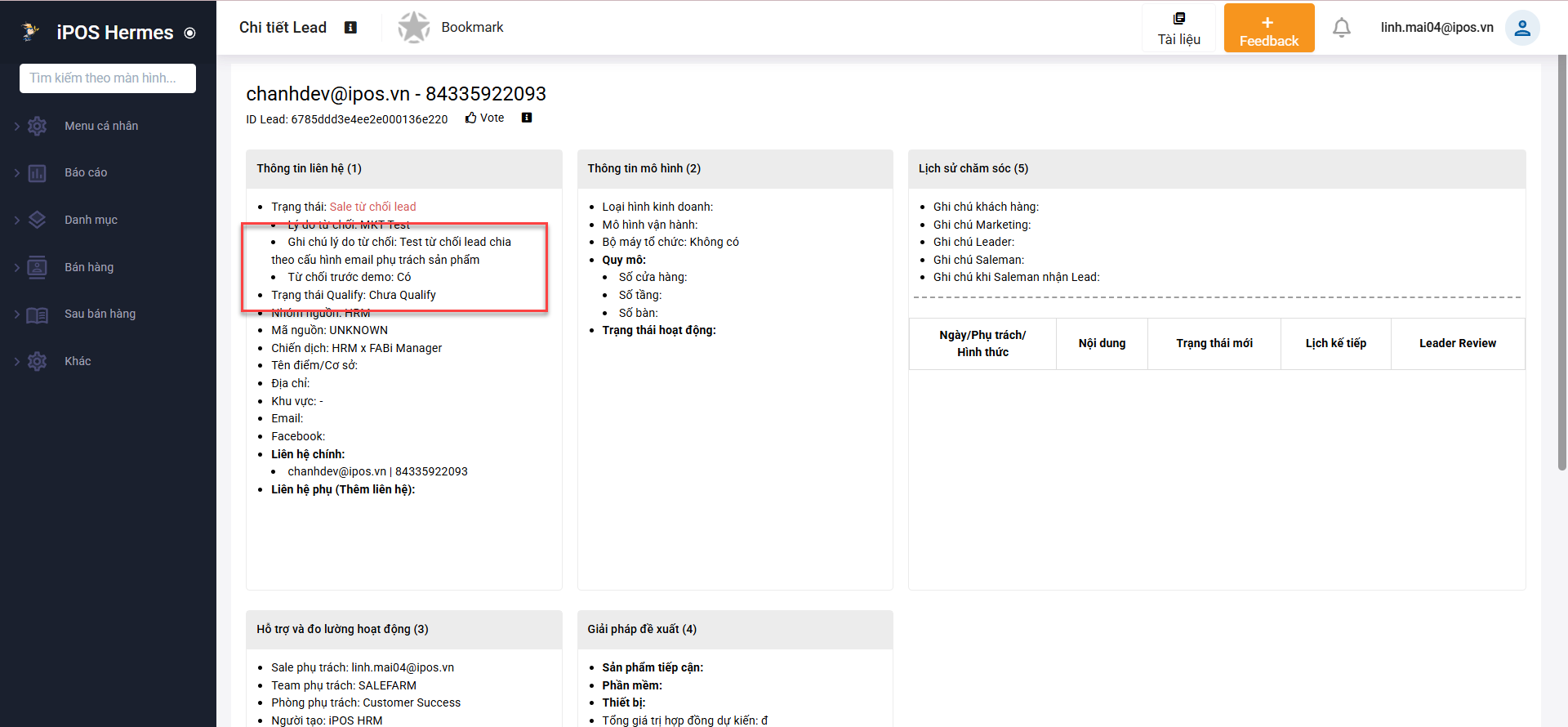Click the gear icon for Khác
1568x727 pixels.
(x=38, y=361)
